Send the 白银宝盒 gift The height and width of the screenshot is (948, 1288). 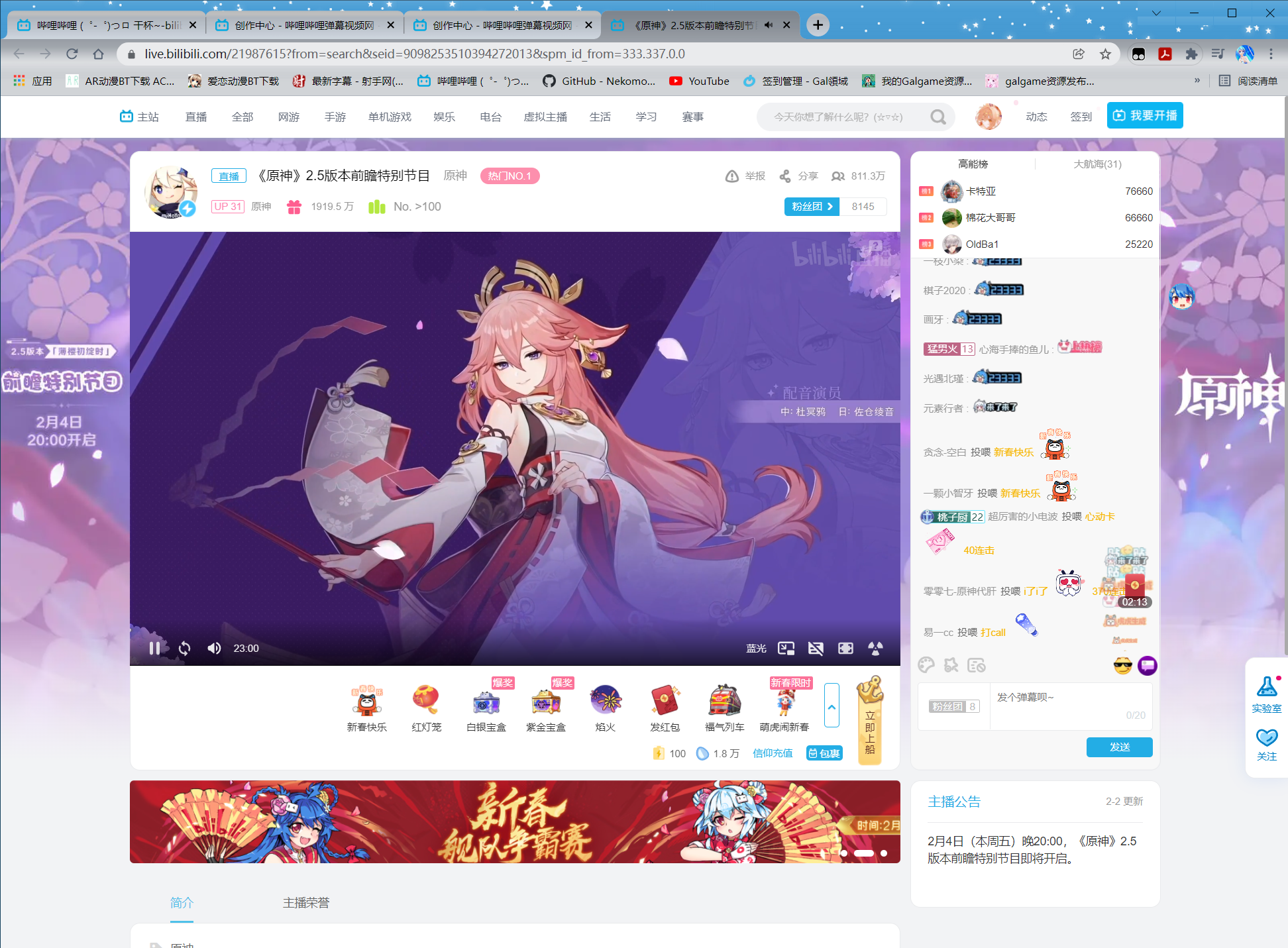click(x=486, y=708)
